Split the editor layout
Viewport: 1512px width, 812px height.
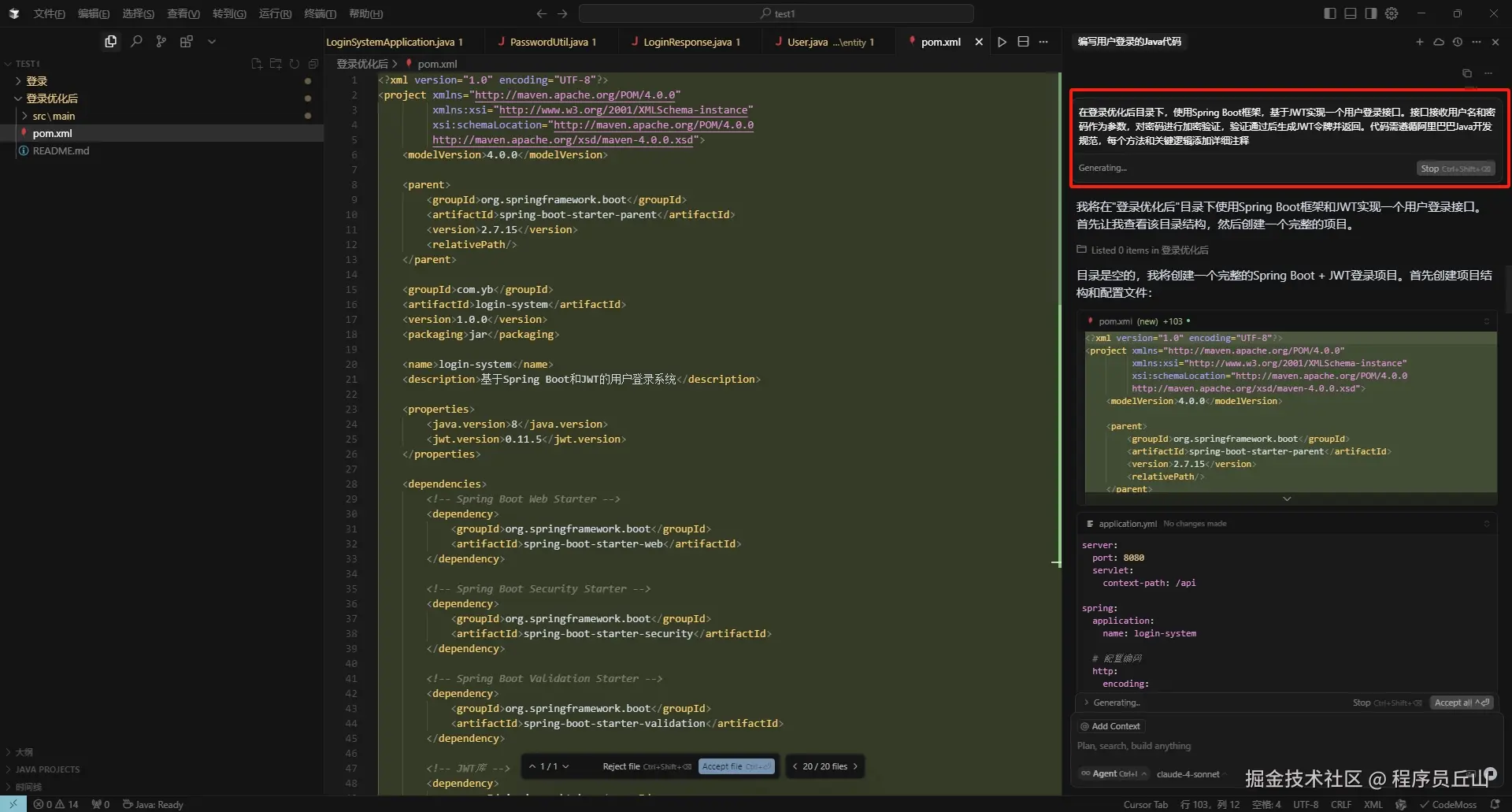[1023, 42]
